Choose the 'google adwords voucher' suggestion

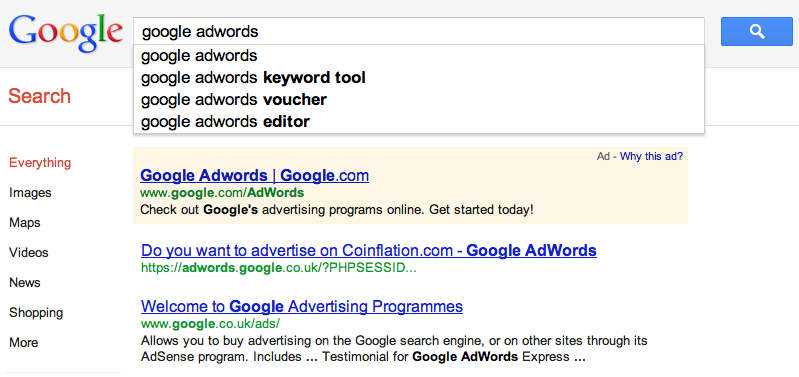(x=419, y=100)
